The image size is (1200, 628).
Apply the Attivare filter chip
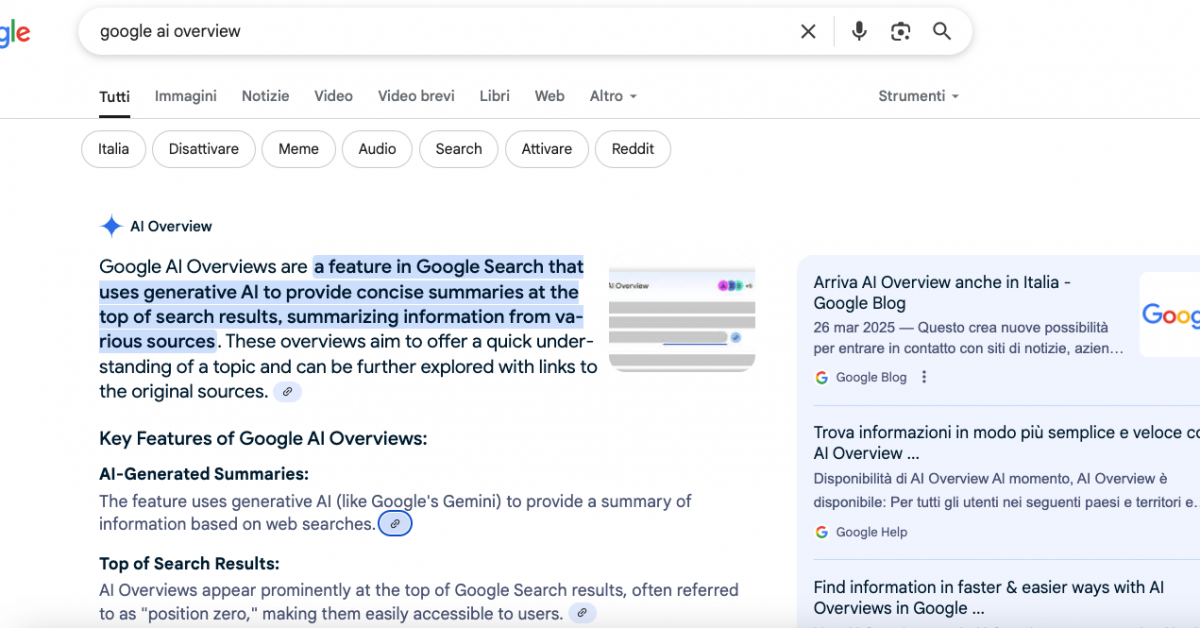coord(547,149)
